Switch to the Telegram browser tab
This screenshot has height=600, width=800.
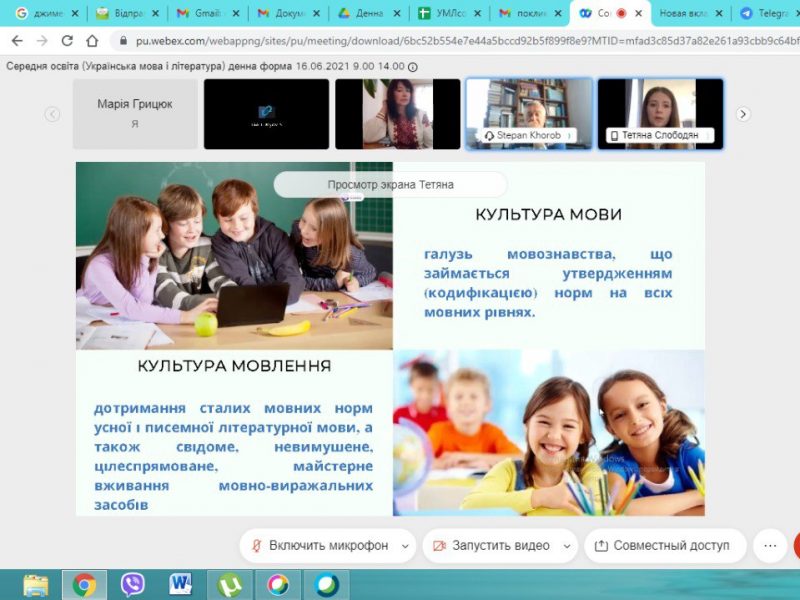[764, 14]
